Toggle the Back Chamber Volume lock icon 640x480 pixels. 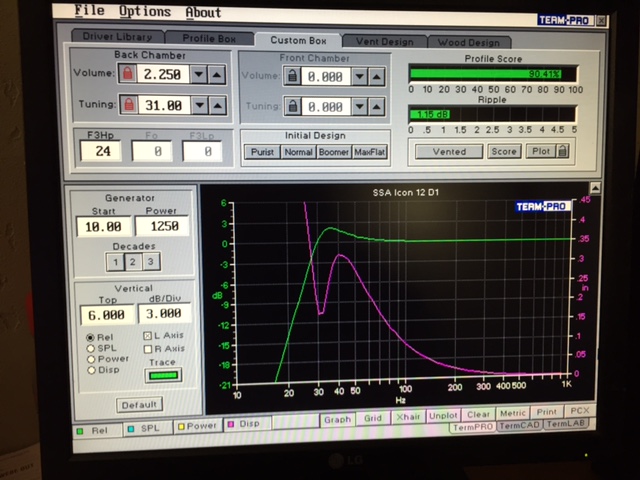point(128,74)
